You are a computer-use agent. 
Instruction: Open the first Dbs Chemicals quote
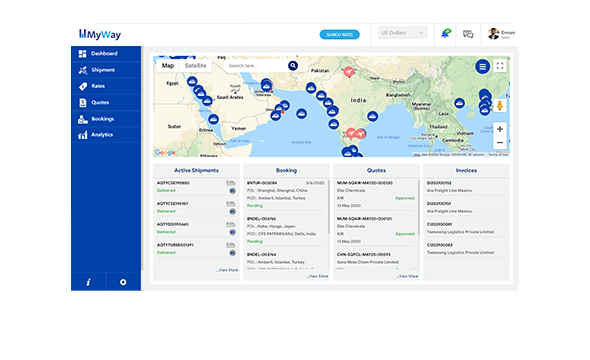pos(376,194)
